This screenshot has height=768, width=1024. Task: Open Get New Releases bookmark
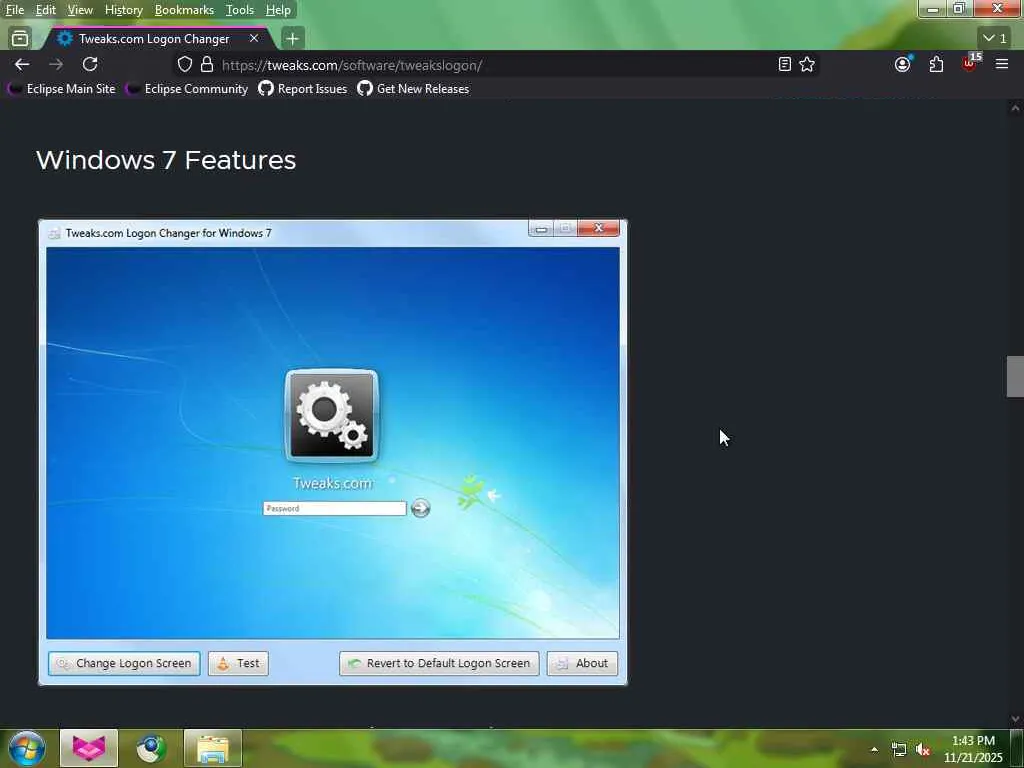pyautogui.click(x=413, y=89)
